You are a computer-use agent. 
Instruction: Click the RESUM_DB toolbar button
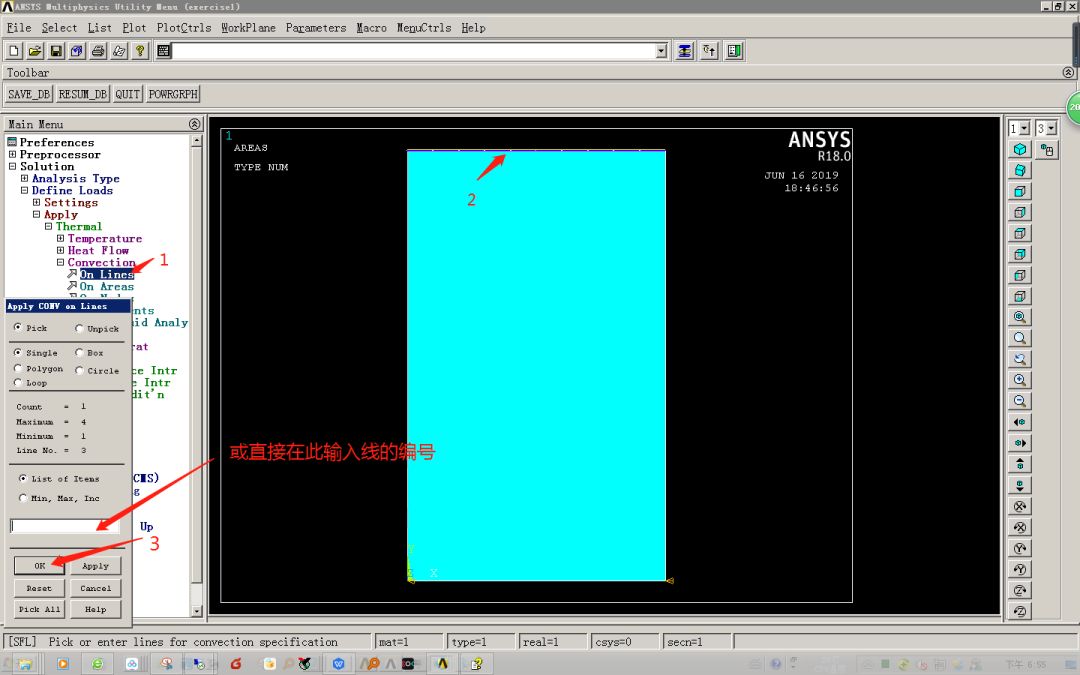coord(81,93)
